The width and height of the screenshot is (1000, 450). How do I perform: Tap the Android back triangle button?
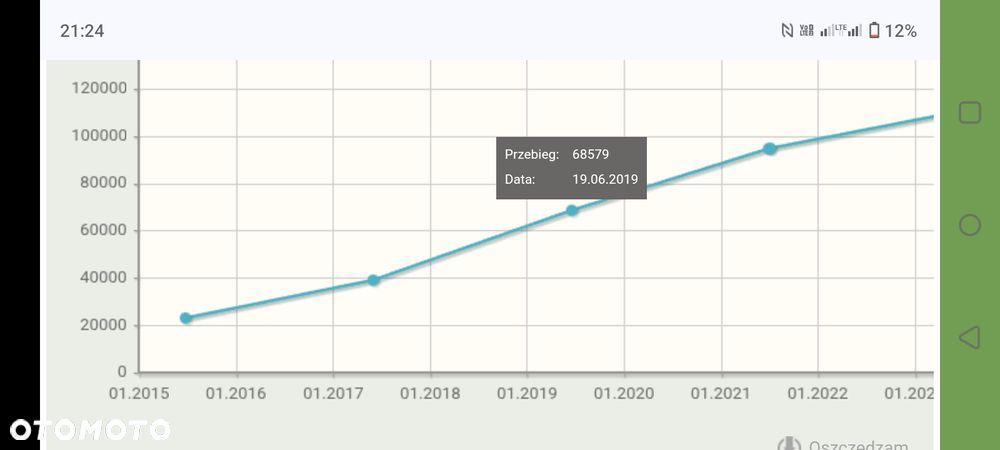(968, 337)
